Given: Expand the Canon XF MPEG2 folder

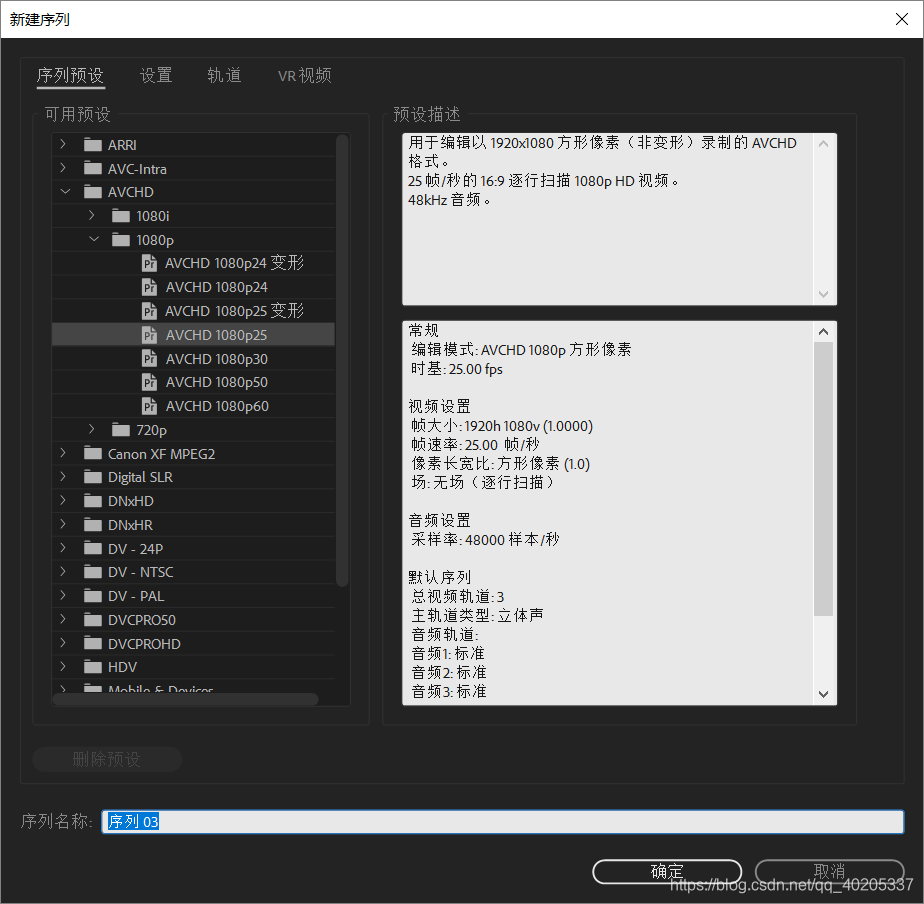Looking at the screenshot, I should (63, 453).
